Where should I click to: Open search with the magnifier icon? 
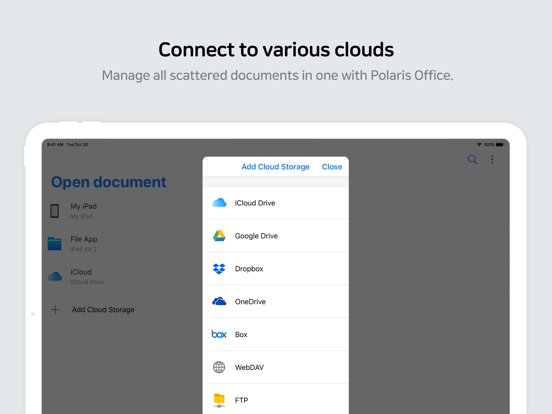(x=472, y=159)
